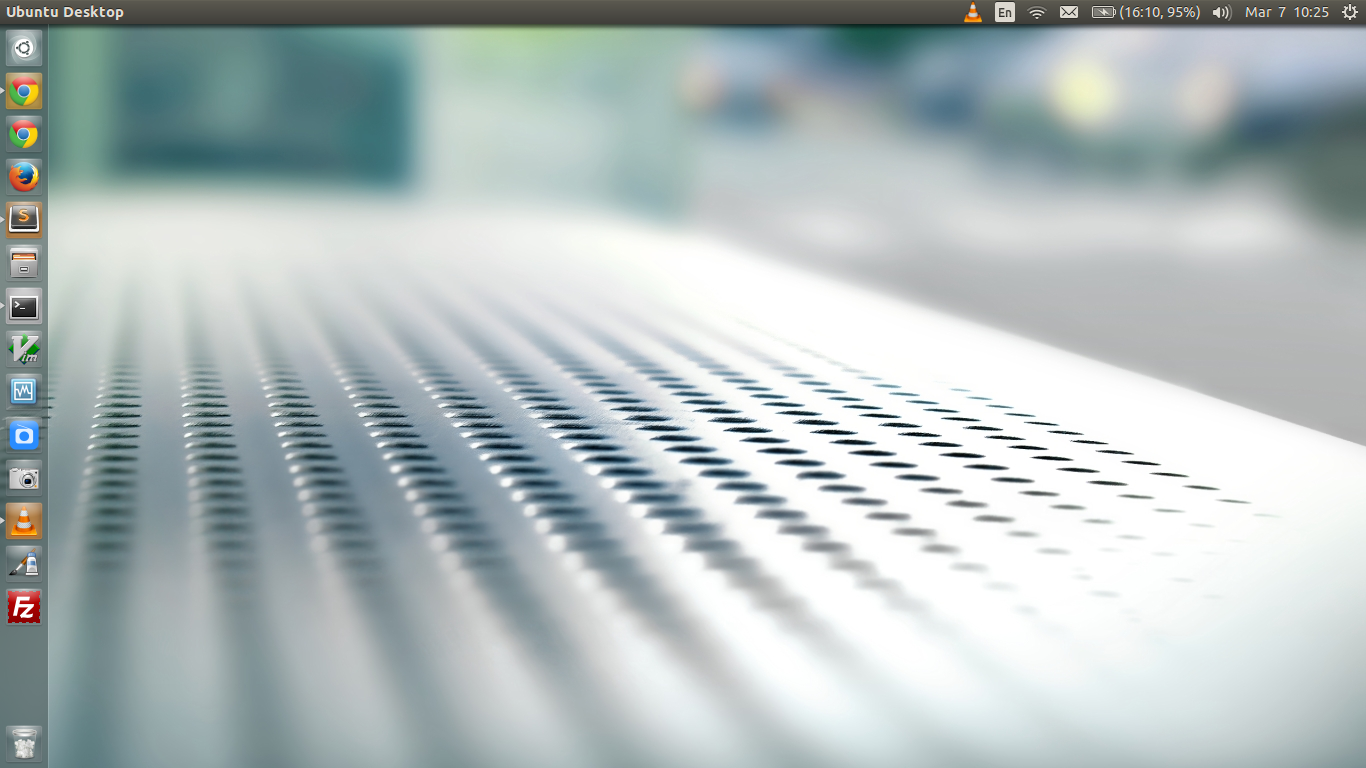Open the file cabinet Files icon
This screenshot has height=768, width=1366.
coord(24,263)
